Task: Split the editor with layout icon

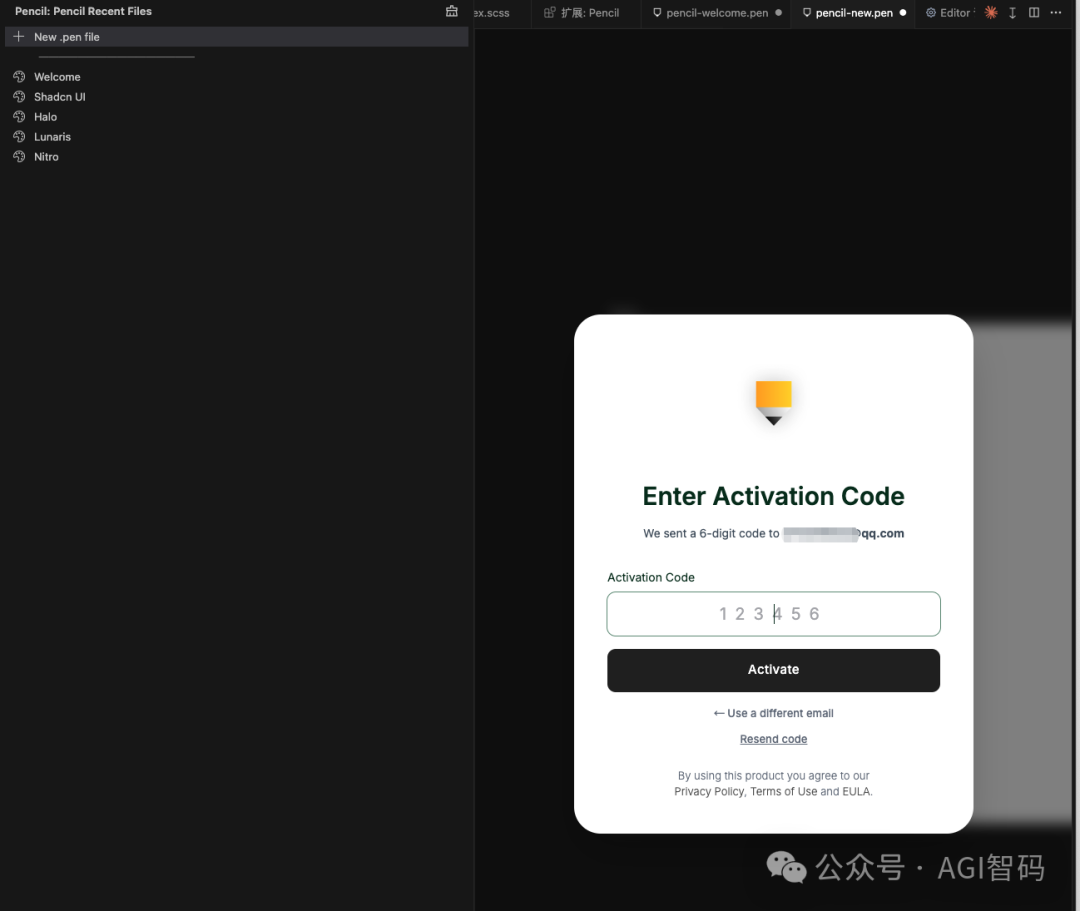Action: pyautogui.click(x=1034, y=12)
